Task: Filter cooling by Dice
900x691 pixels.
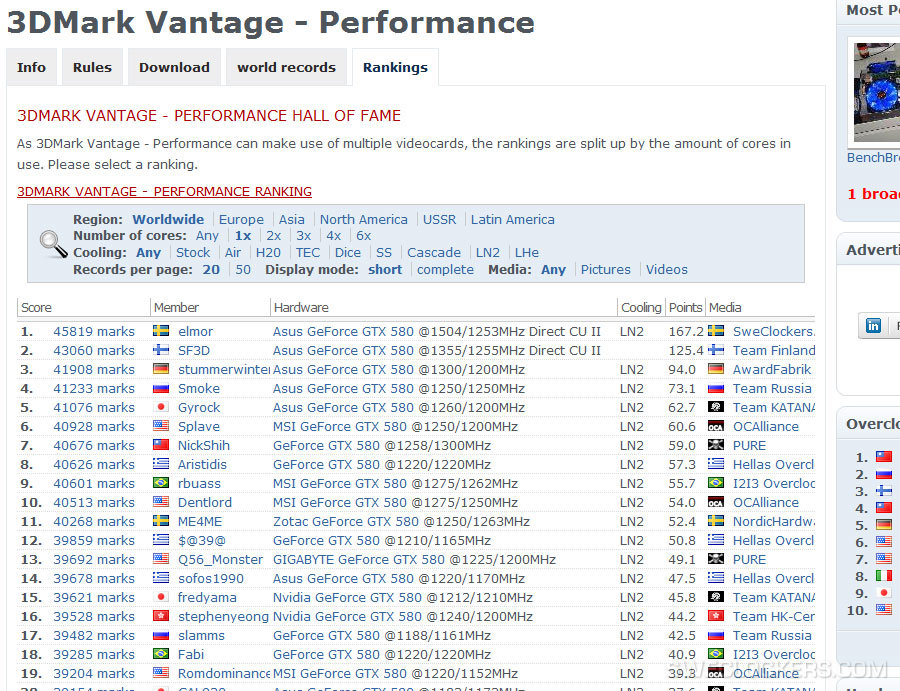Action: [x=348, y=253]
